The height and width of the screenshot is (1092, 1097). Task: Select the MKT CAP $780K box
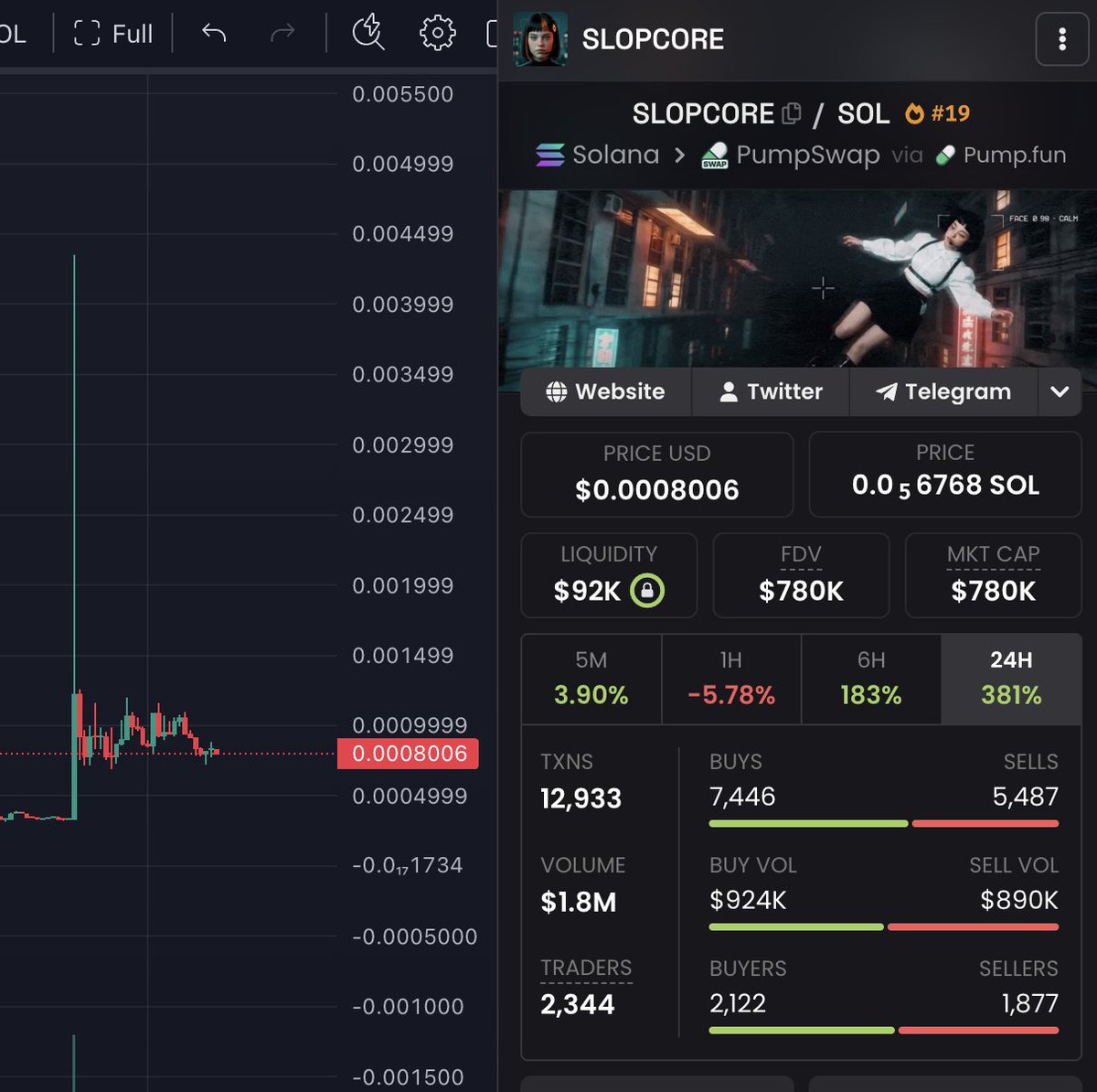(x=993, y=575)
